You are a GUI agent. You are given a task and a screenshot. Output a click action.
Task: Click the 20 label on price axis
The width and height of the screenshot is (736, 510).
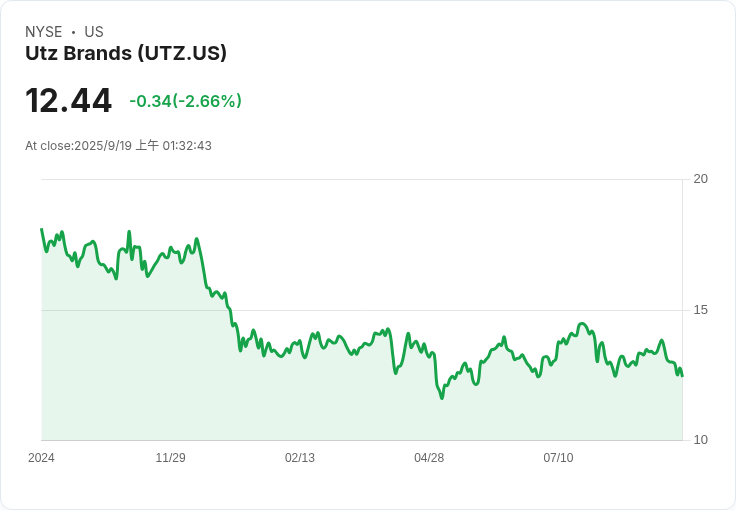(701, 179)
